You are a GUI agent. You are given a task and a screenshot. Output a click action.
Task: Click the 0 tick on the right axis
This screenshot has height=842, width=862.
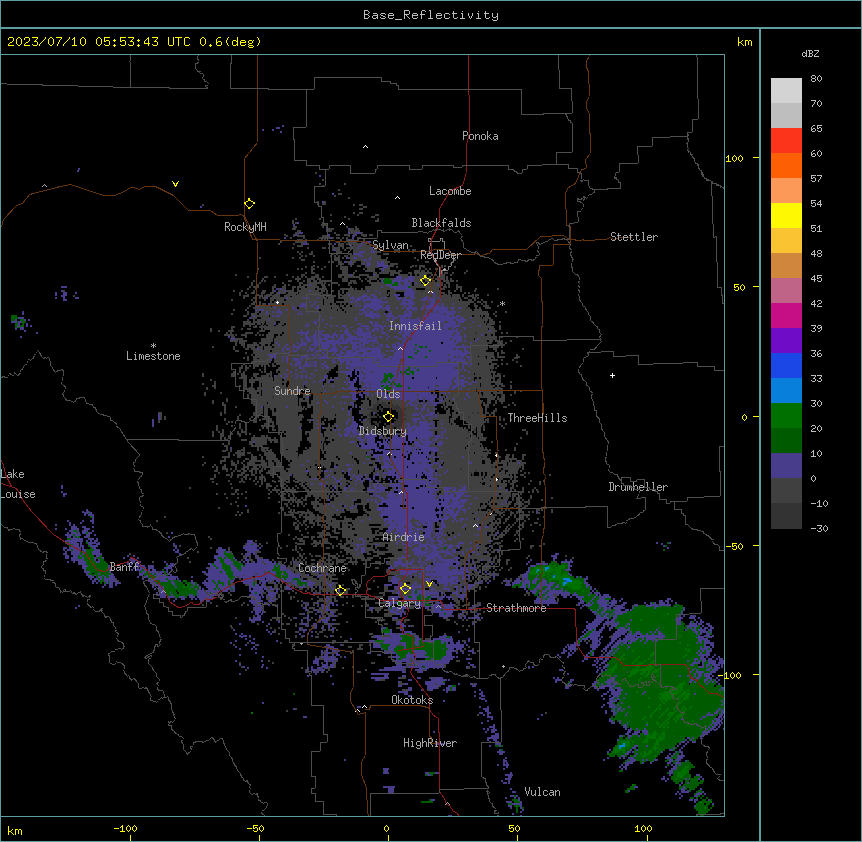(x=744, y=418)
